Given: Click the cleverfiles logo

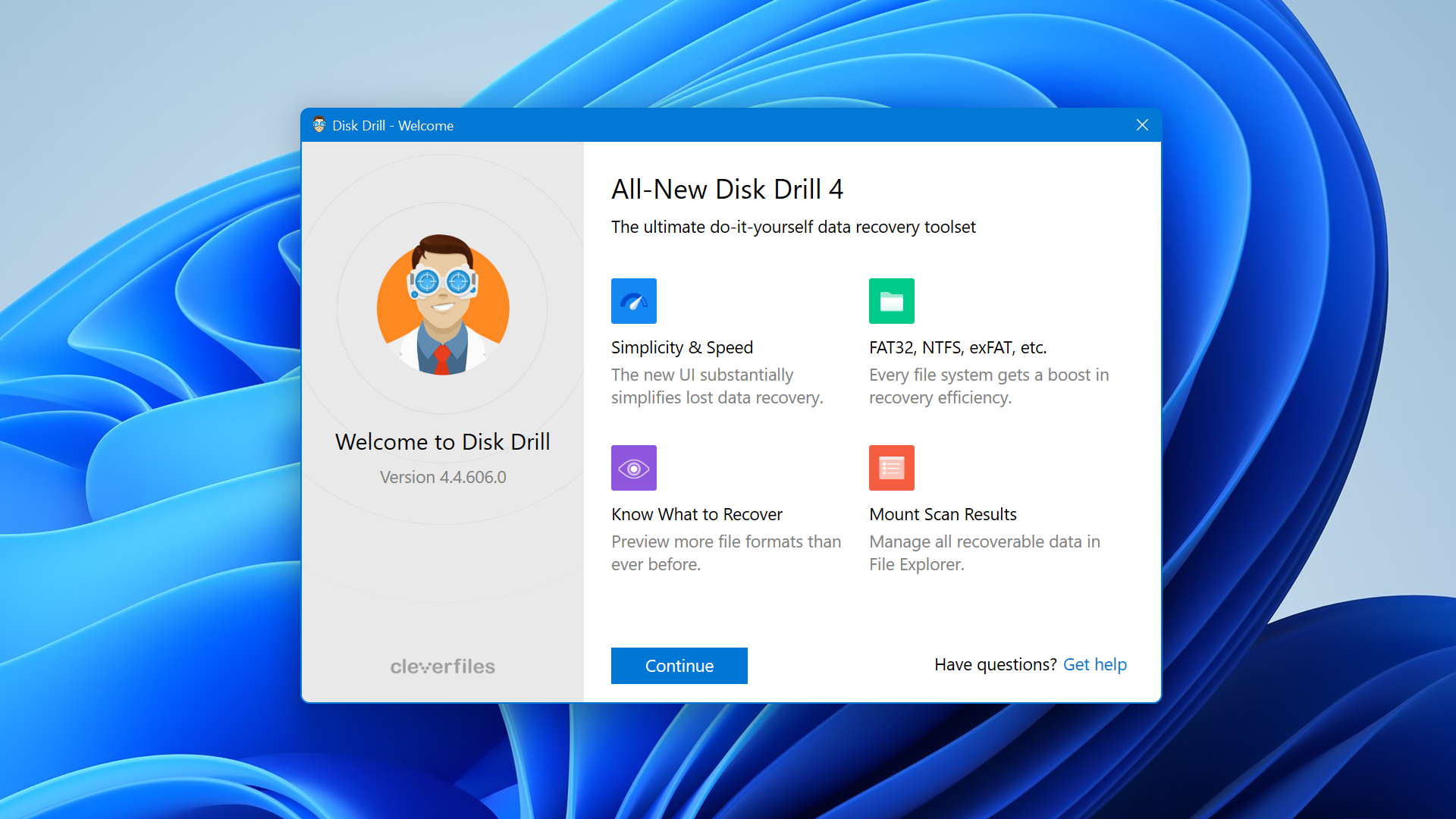Looking at the screenshot, I should click(x=443, y=667).
